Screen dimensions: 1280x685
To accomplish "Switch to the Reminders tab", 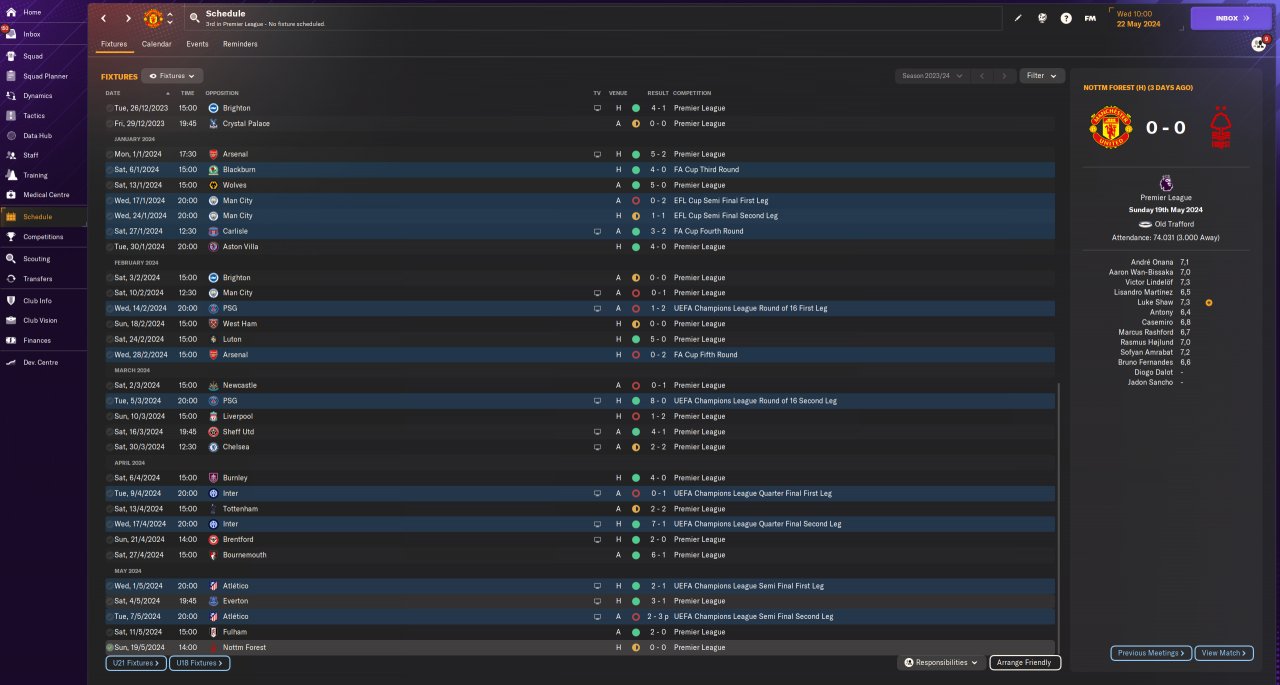I will point(240,44).
